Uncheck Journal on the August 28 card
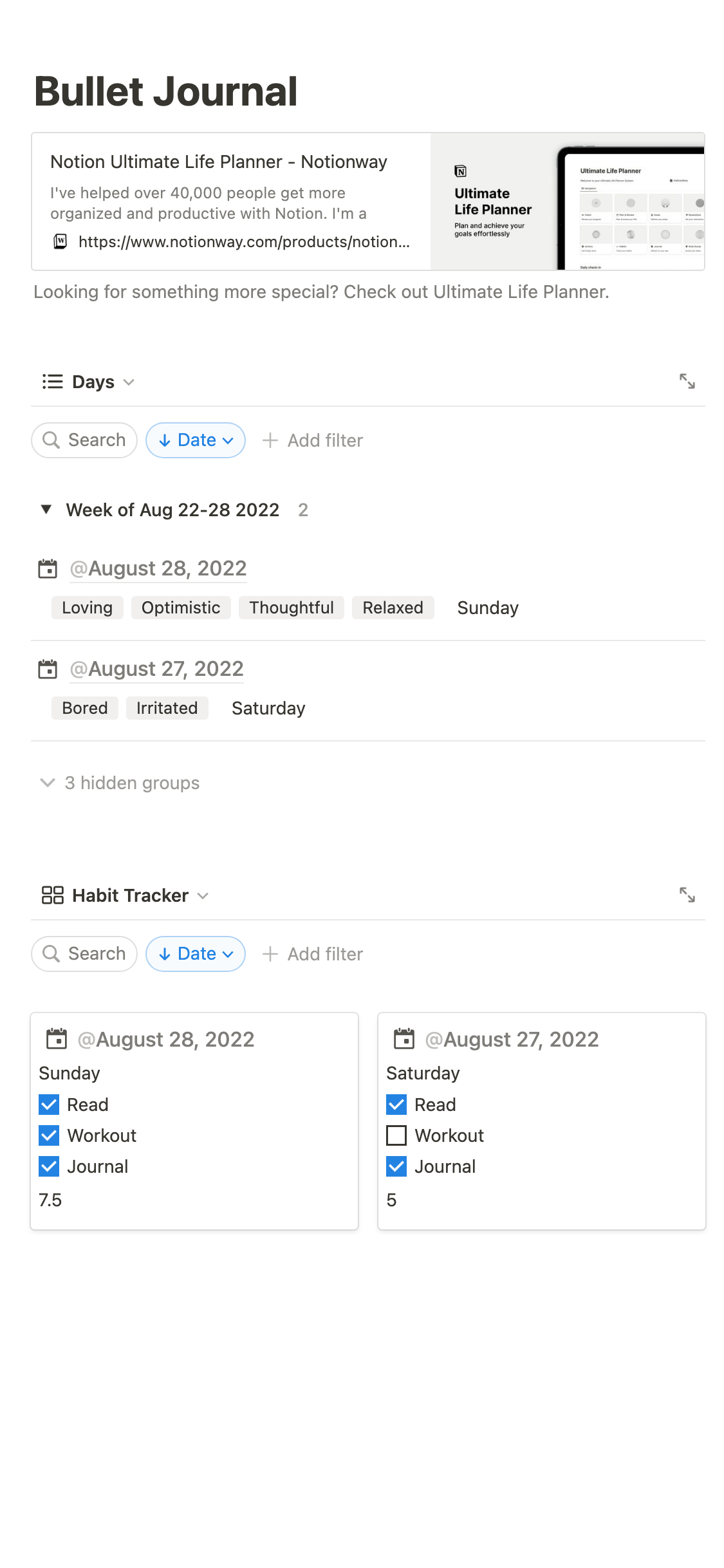Viewport: 724px width, 1568px height. tap(49, 1166)
